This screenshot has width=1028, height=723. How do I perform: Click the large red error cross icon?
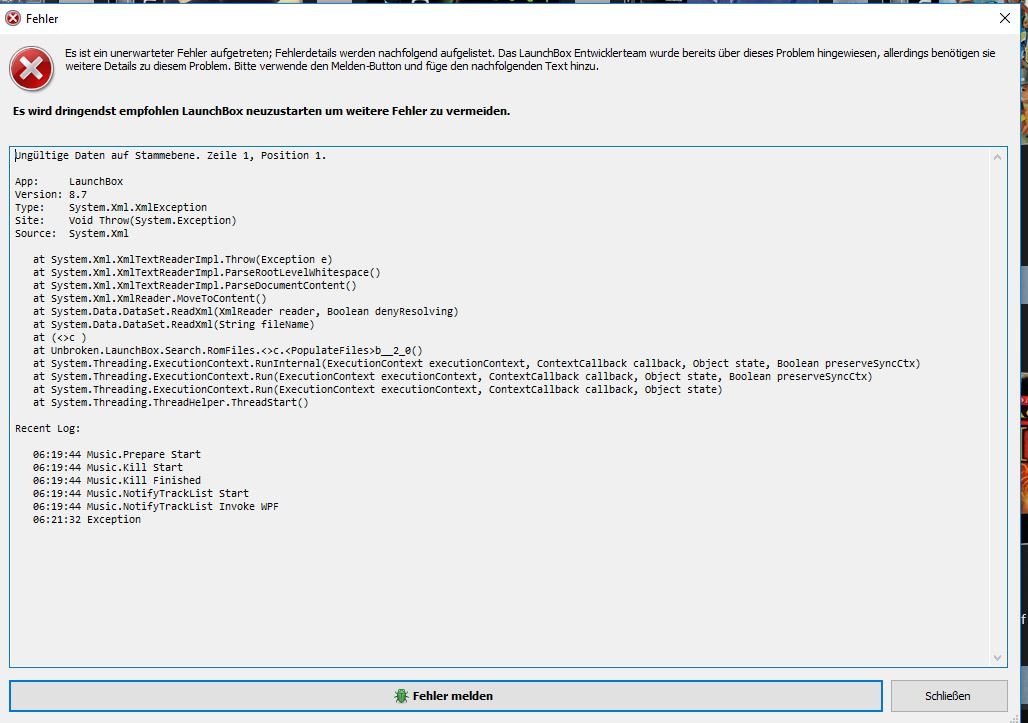point(31,68)
